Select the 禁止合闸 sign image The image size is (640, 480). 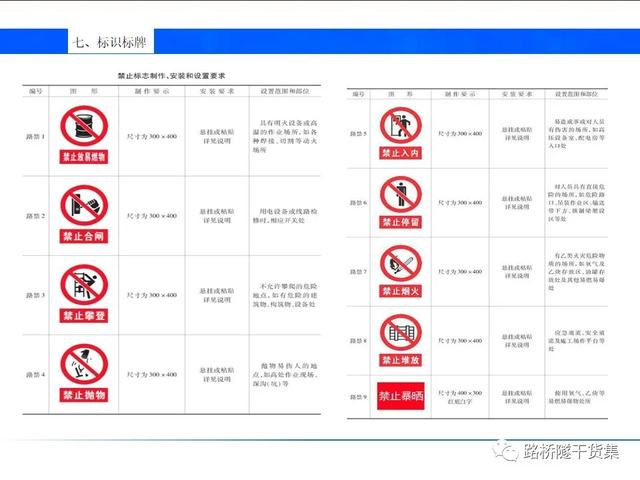(x=83, y=214)
